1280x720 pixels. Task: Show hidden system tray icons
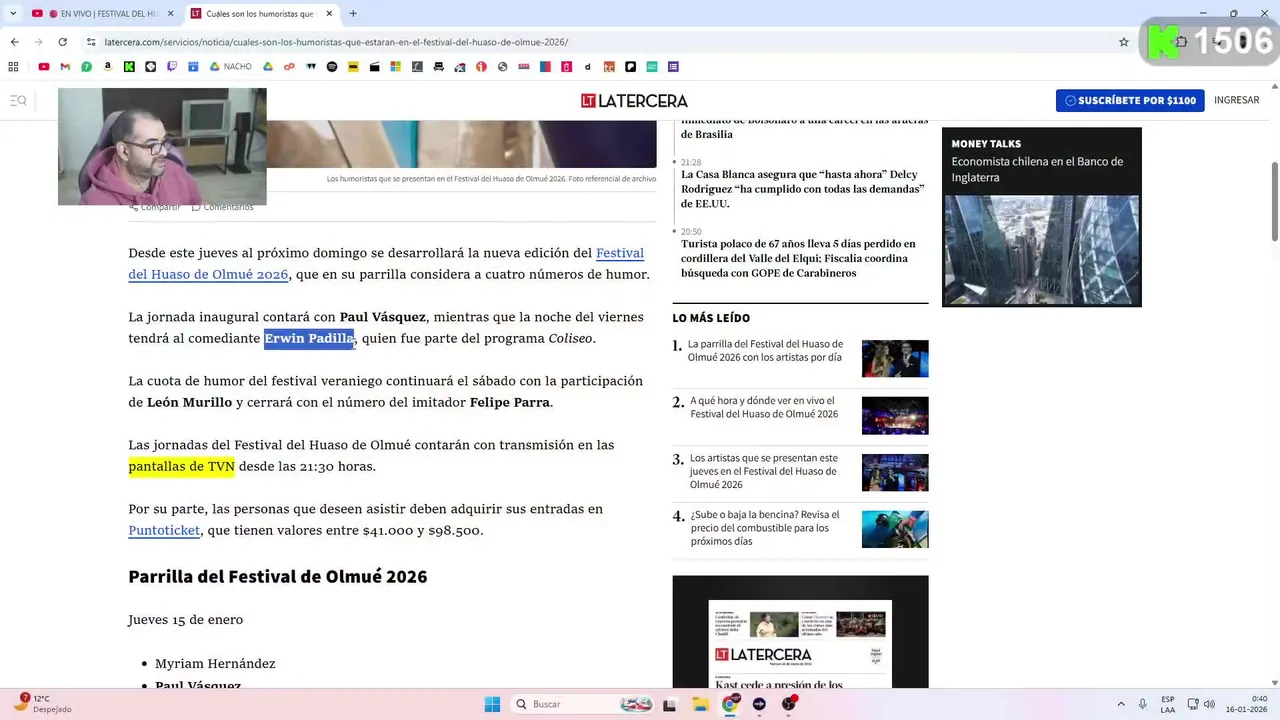click(1120, 704)
